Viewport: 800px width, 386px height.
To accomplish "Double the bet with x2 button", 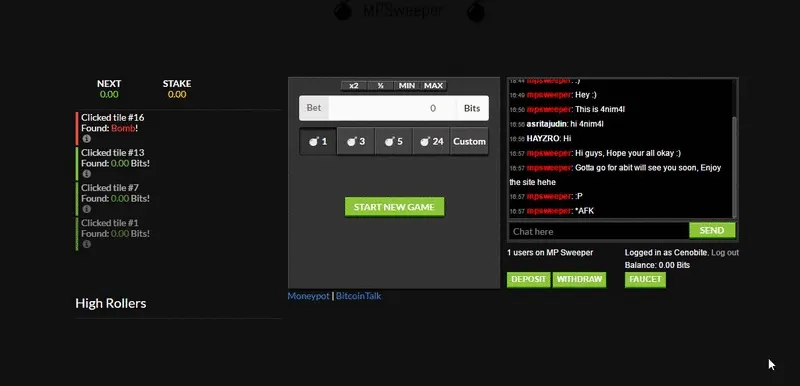I will [354, 86].
